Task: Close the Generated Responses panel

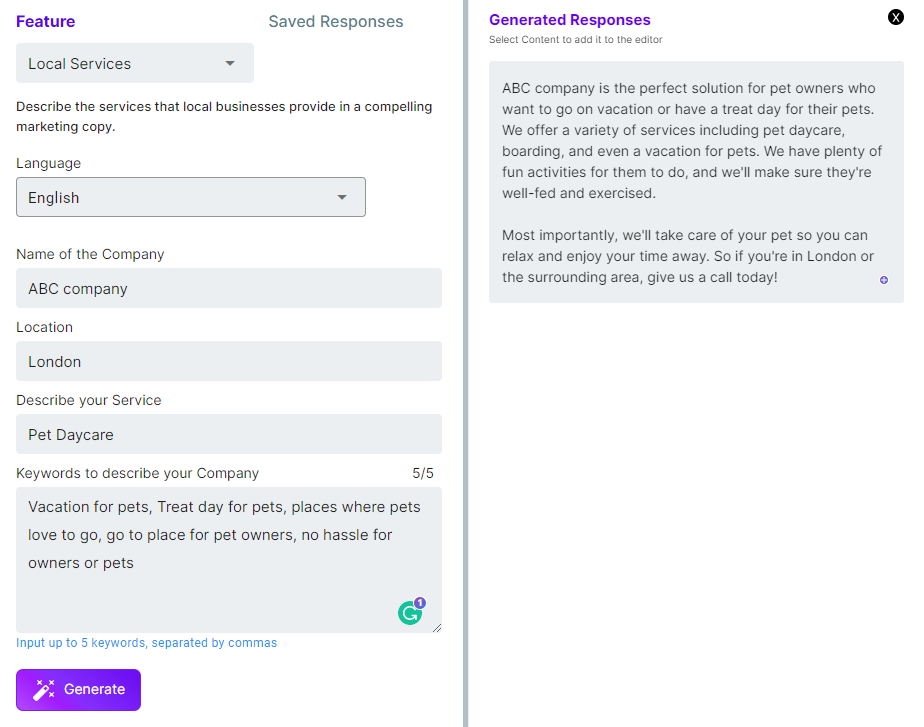Action: pyautogui.click(x=895, y=17)
